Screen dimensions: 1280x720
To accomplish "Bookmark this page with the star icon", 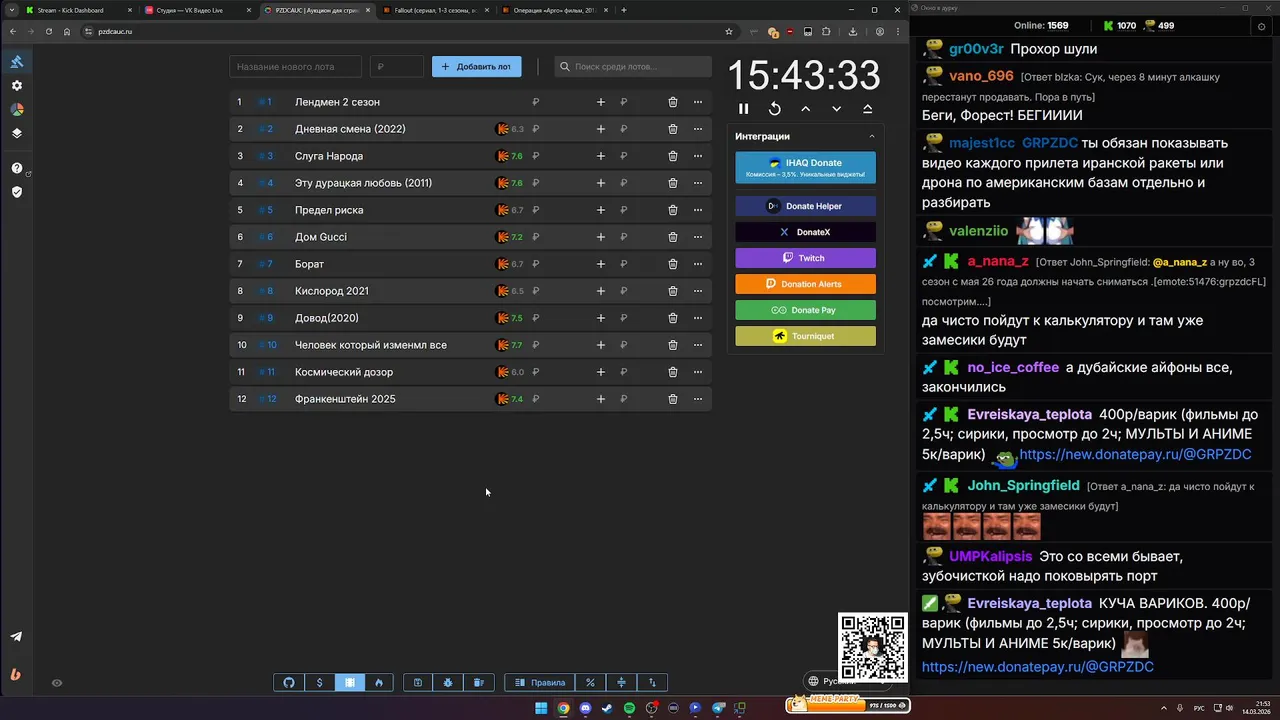I will (x=729, y=31).
